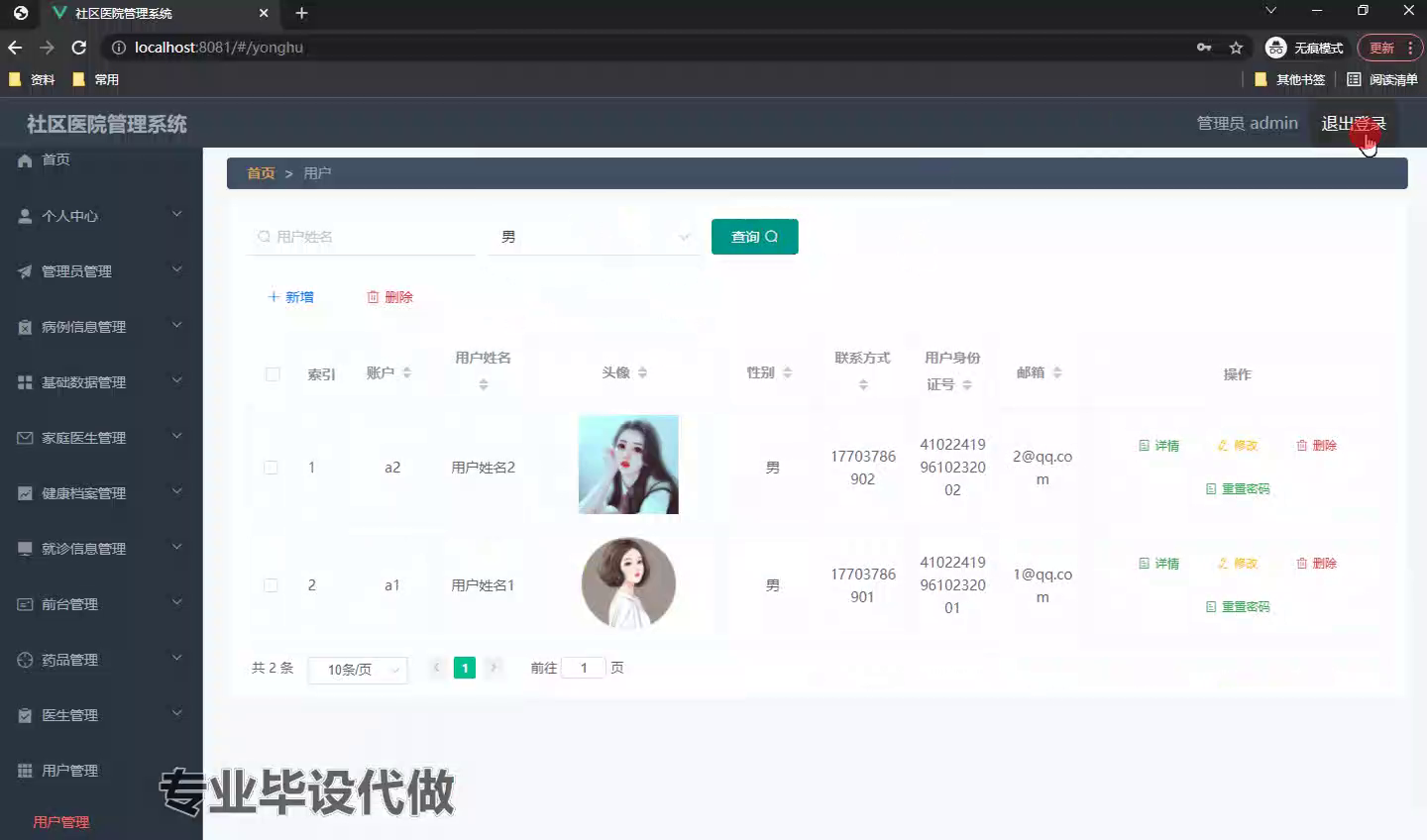Click the table icon beside 用户管理

(x=25, y=771)
